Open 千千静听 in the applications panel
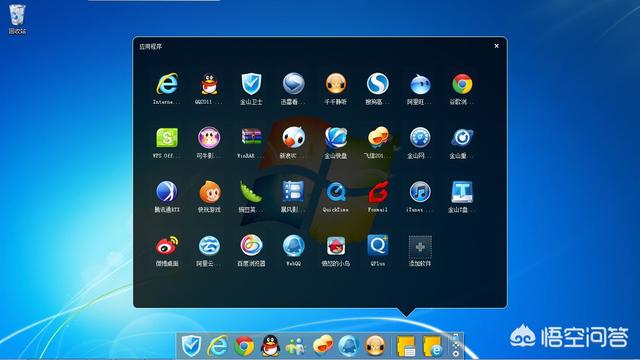The image size is (640, 360). click(x=336, y=84)
